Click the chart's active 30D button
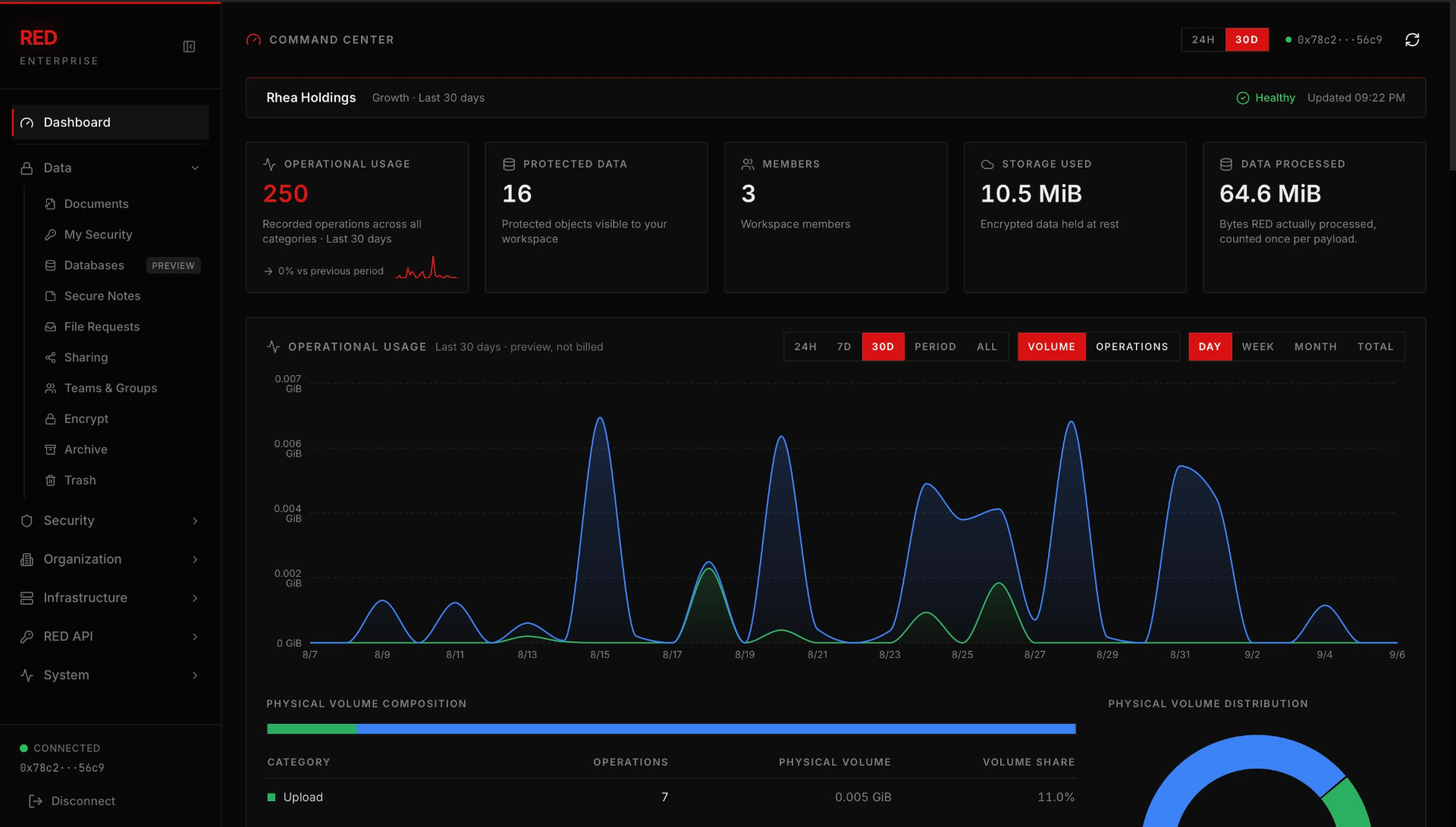Viewport: 1456px width, 827px height. click(883, 346)
